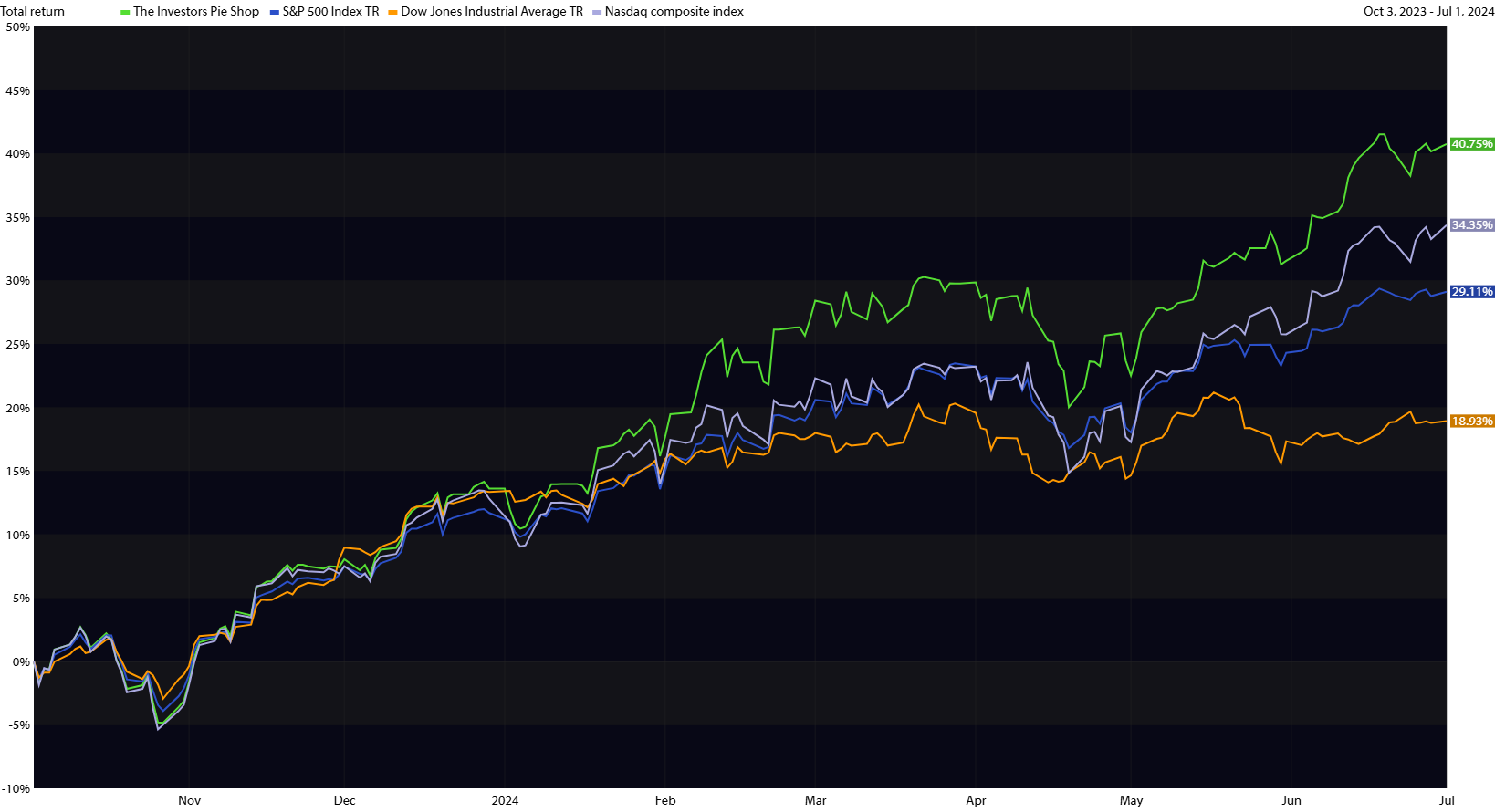Click the 40% y-axis label
The width and height of the screenshot is (1495, 812).
tap(18, 154)
